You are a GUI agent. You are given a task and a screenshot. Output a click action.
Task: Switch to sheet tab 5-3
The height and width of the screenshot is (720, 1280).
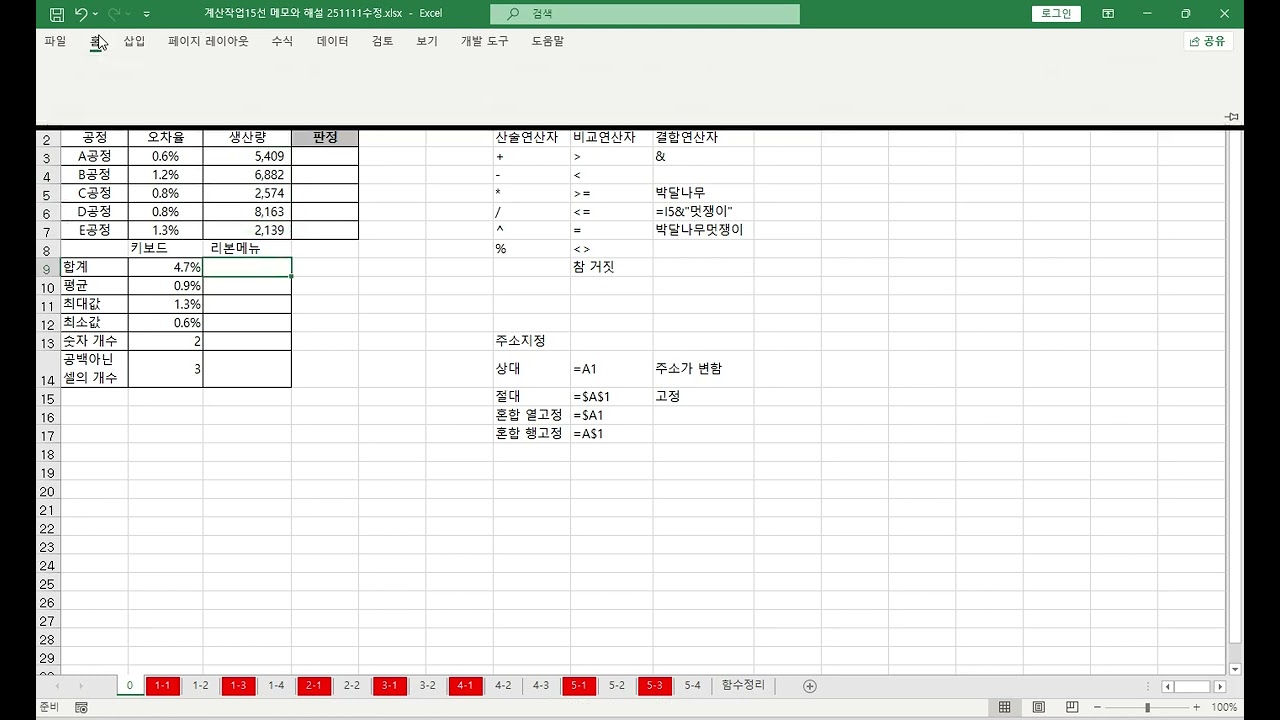(654, 686)
